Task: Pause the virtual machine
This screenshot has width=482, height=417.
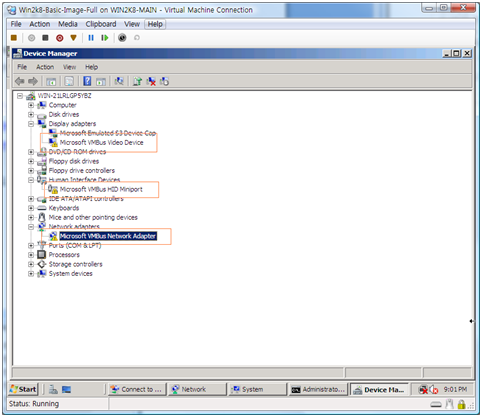Action: (91, 38)
